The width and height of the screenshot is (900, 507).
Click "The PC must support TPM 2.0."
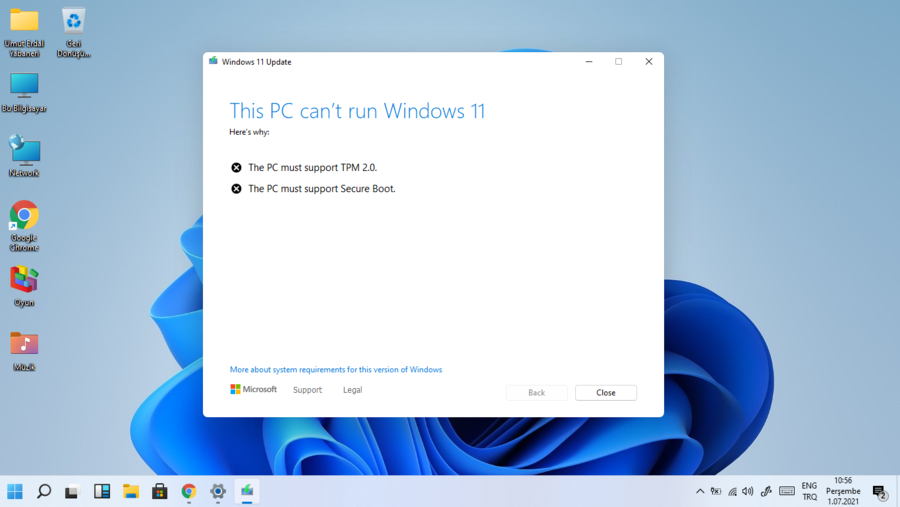coord(313,168)
